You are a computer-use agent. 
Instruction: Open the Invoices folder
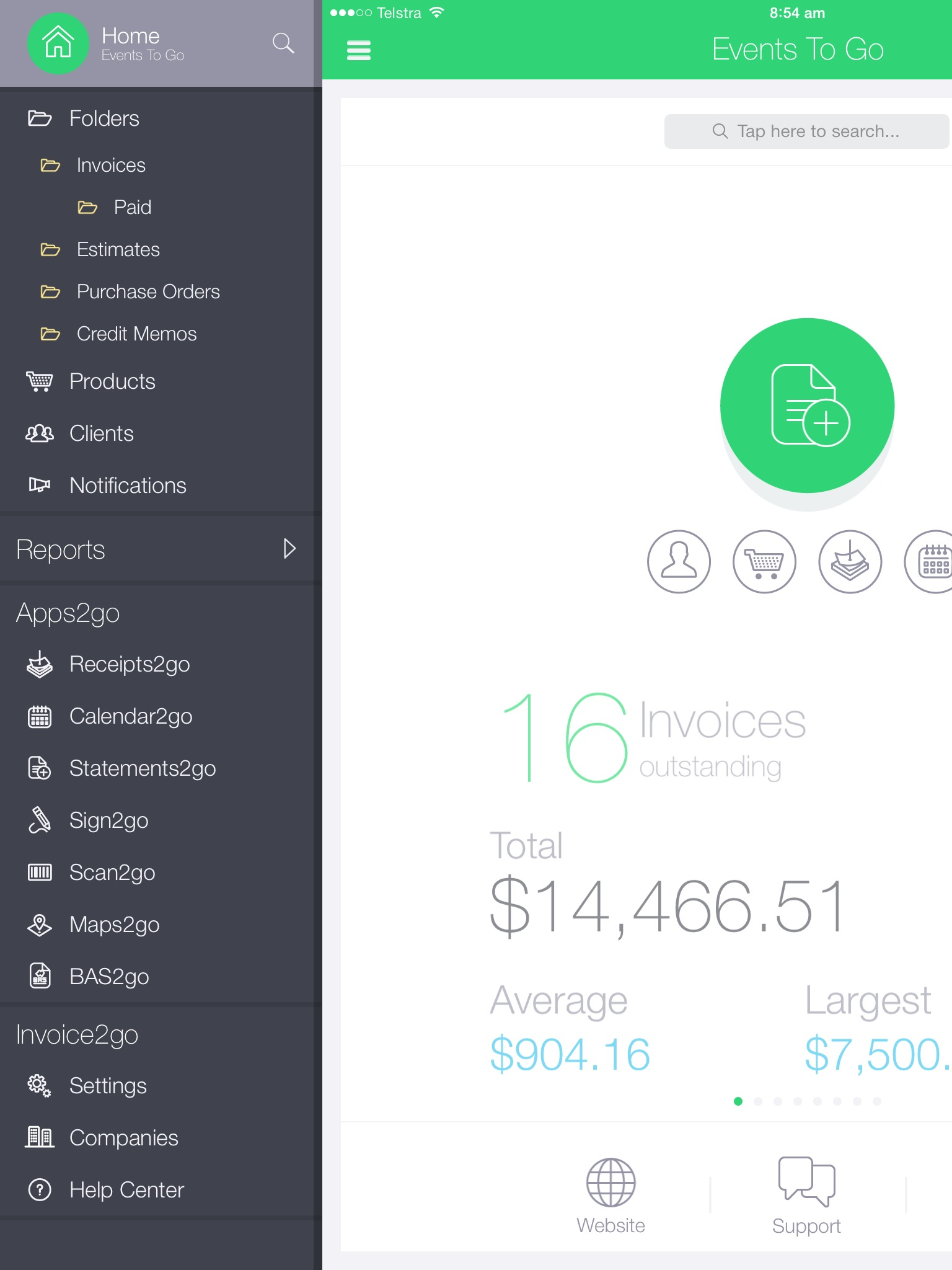click(157, 165)
